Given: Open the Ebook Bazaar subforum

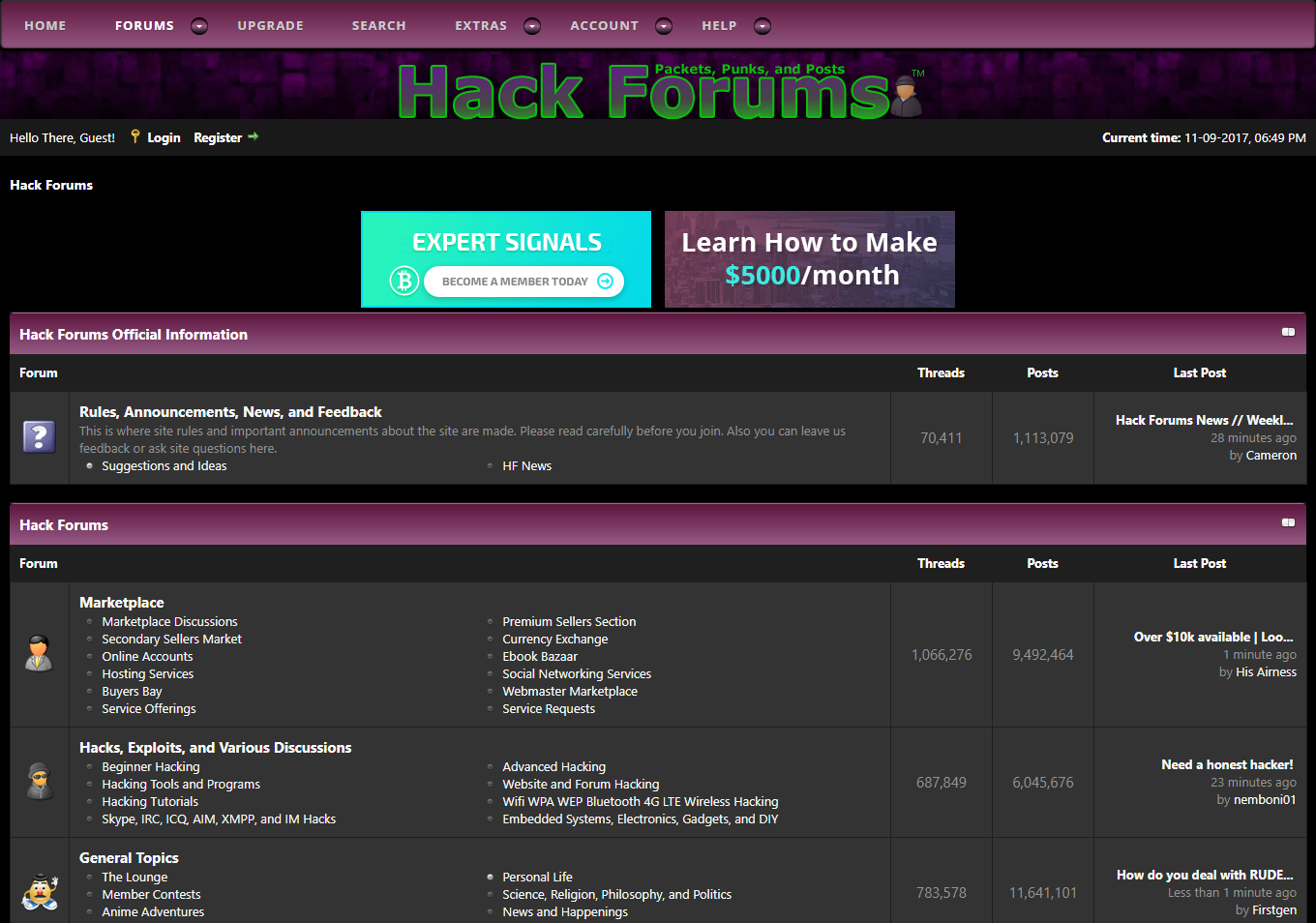Looking at the screenshot, I should coord(540,657).
